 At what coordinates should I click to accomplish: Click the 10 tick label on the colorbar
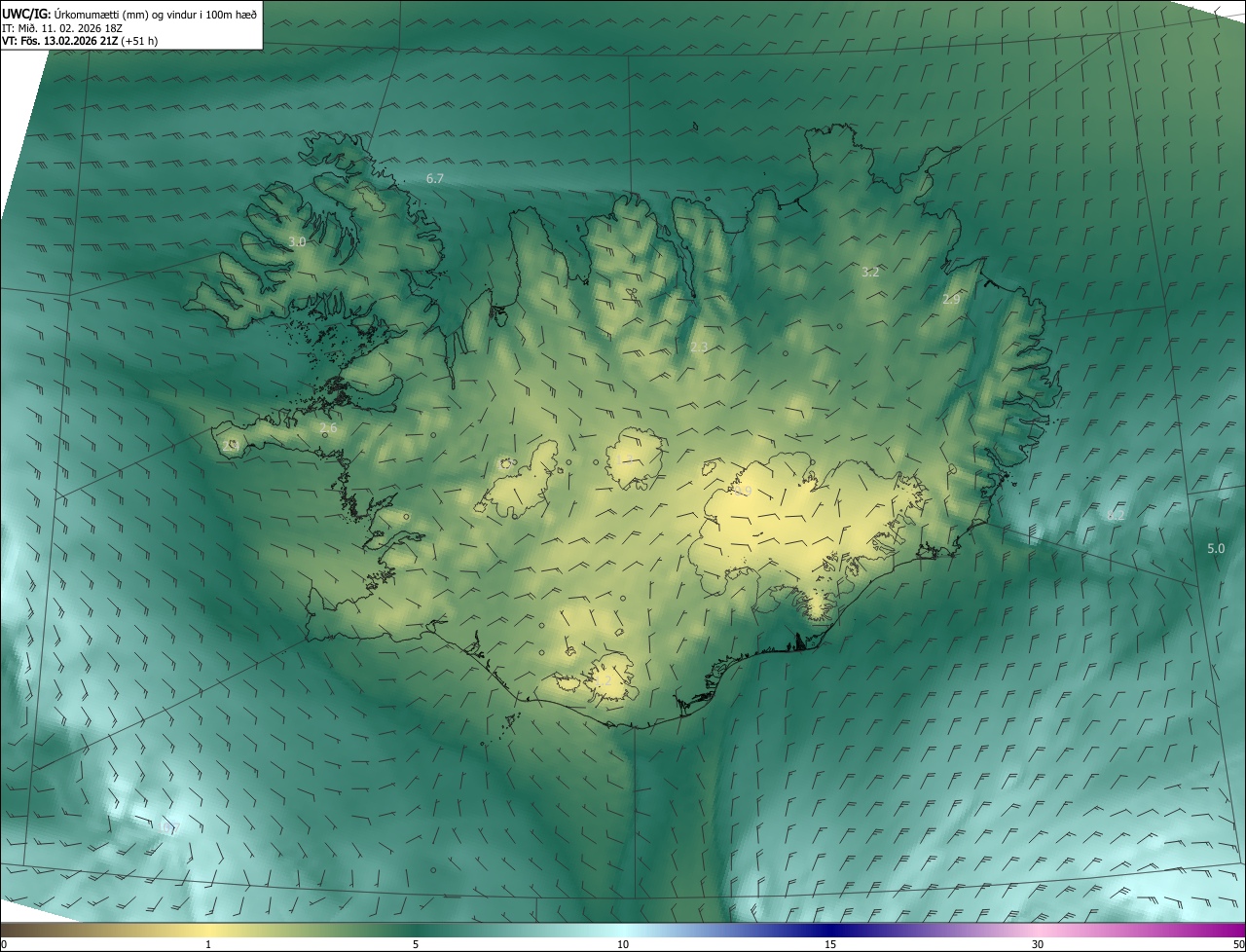(x=623, y=945)
